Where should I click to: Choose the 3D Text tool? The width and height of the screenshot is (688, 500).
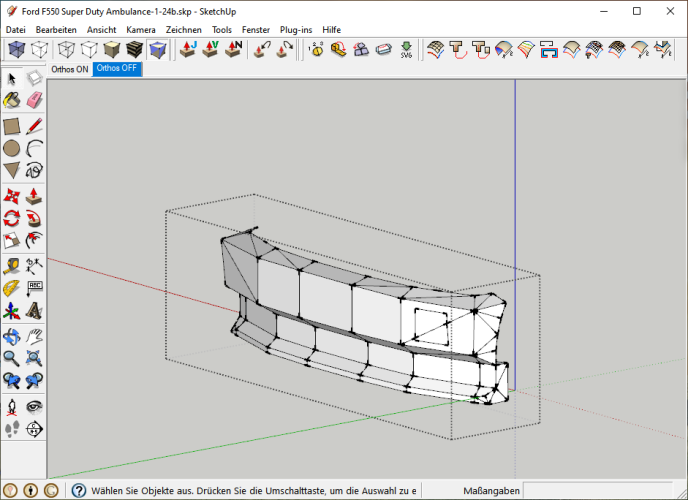click(34, 310)
